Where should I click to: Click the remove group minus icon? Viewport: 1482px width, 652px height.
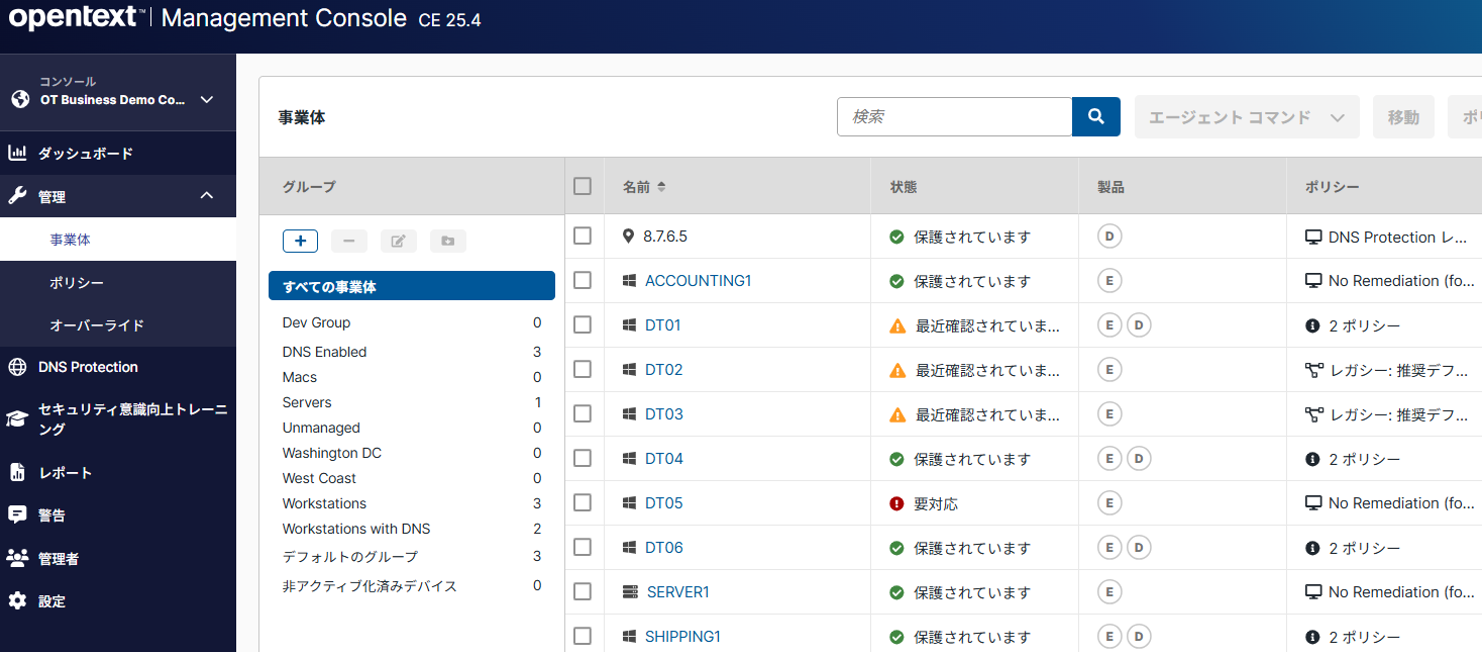349,241
